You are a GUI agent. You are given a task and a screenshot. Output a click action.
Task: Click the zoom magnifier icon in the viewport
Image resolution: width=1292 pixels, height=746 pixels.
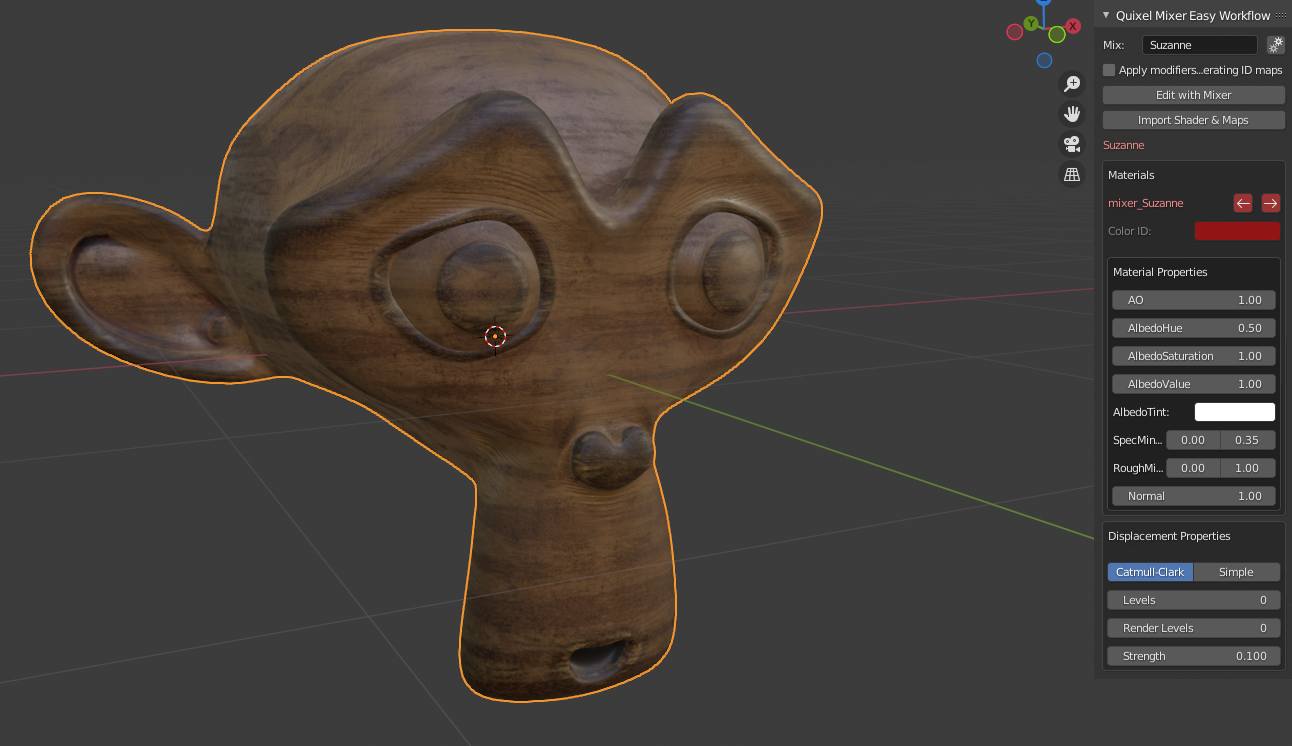pyautogui.click(x=1072, y=84)
